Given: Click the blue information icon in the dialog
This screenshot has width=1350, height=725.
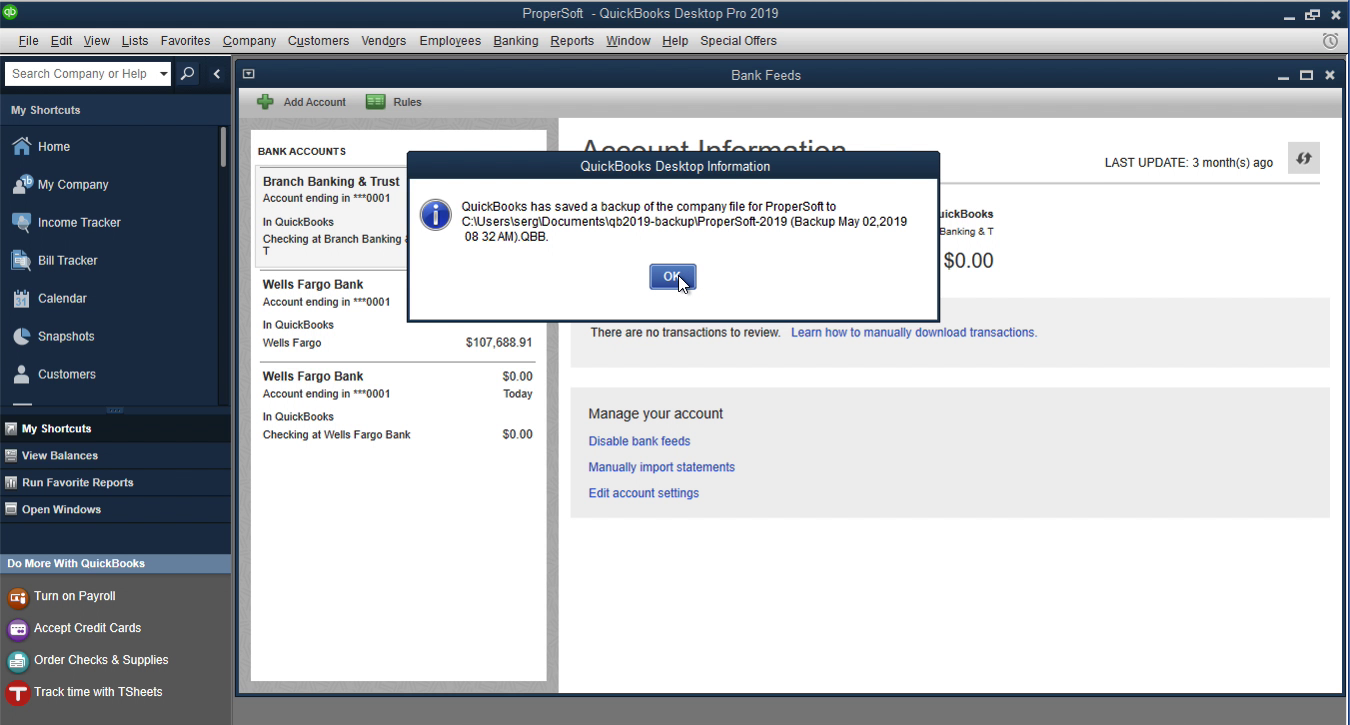Looking at the screenshot, I should 435,214.
